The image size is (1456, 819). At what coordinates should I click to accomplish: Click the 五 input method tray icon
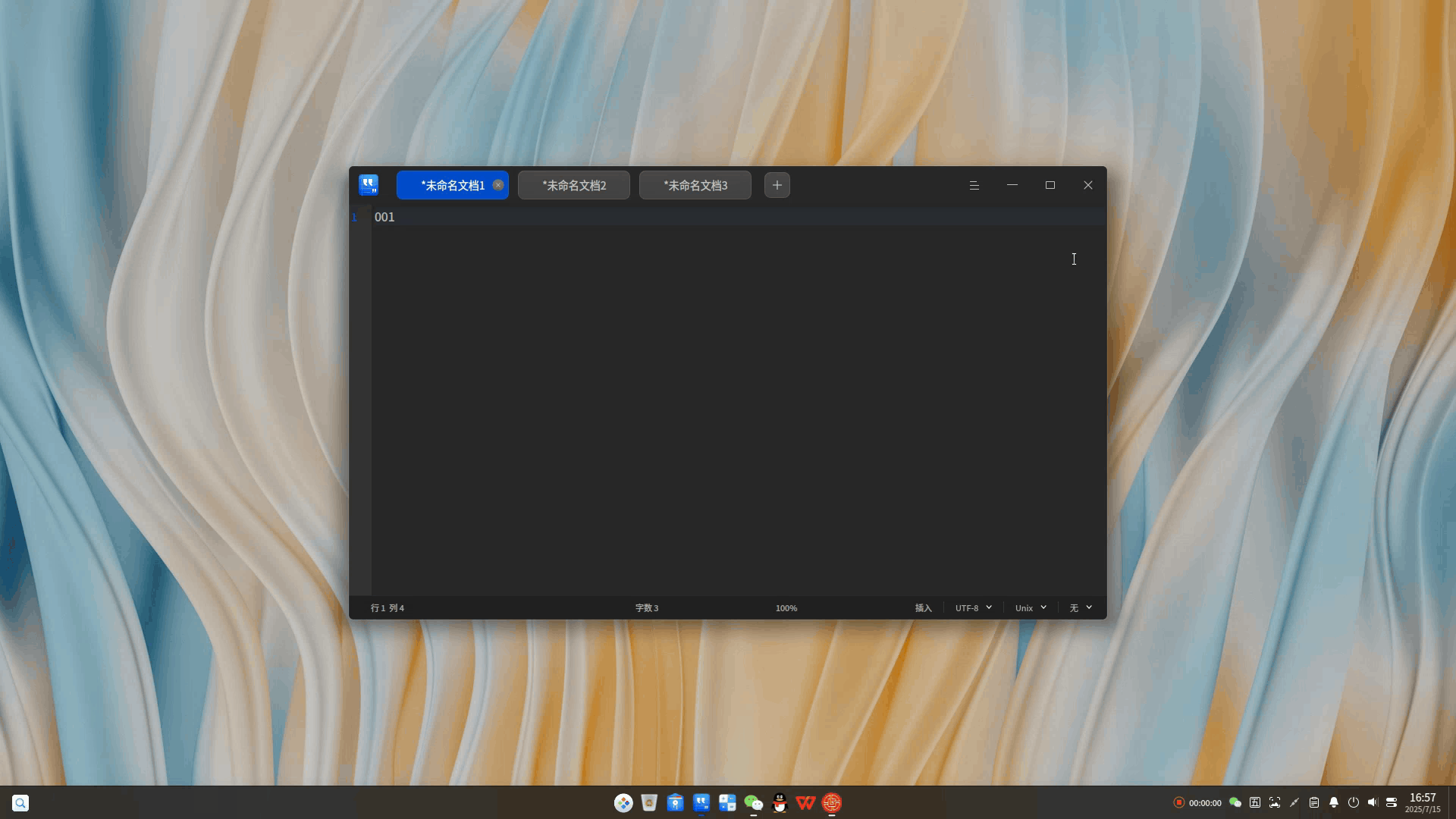pyautogui.click(x=1255, y=802)
